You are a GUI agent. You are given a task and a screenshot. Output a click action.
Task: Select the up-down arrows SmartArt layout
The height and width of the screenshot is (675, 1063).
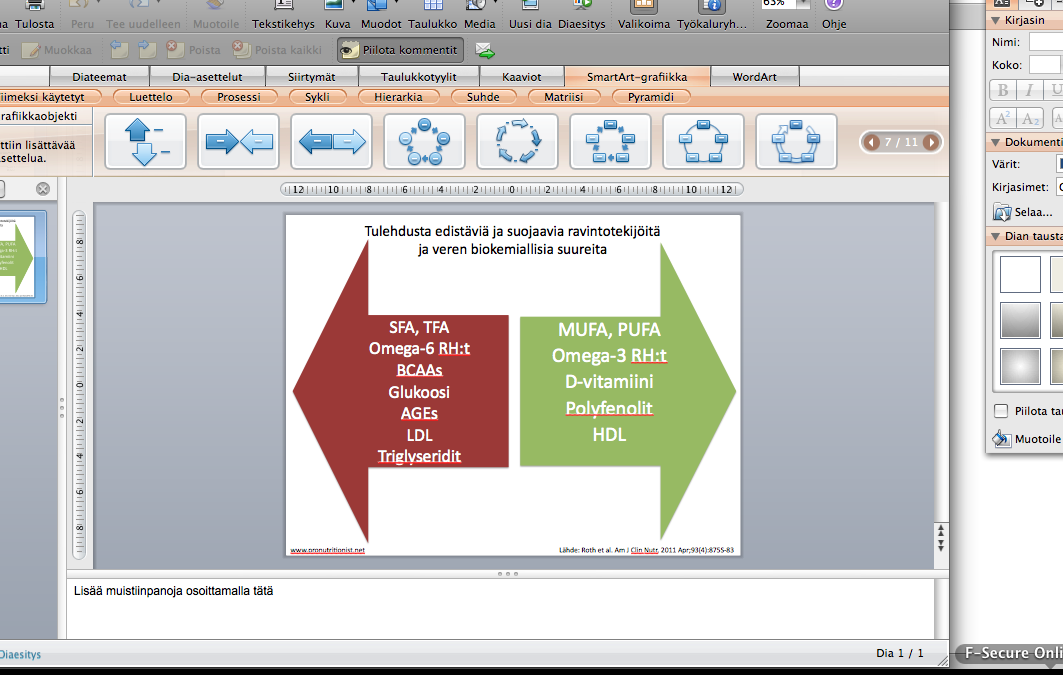(145, 142)
